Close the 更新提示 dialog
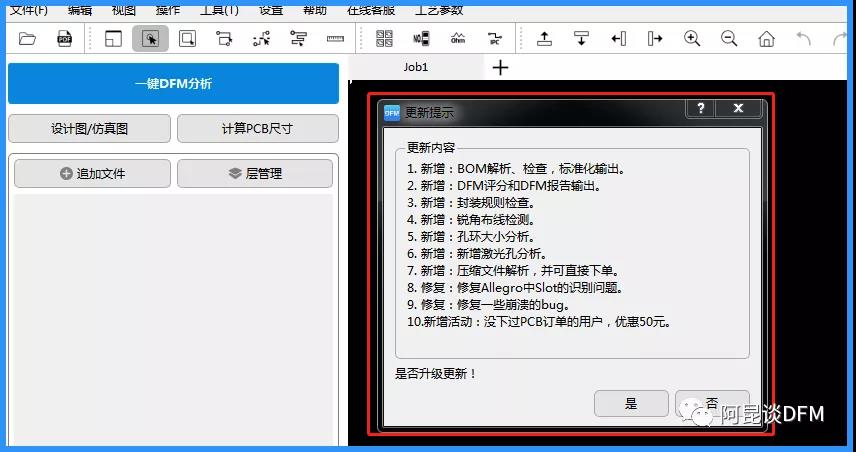 (738, 109)
